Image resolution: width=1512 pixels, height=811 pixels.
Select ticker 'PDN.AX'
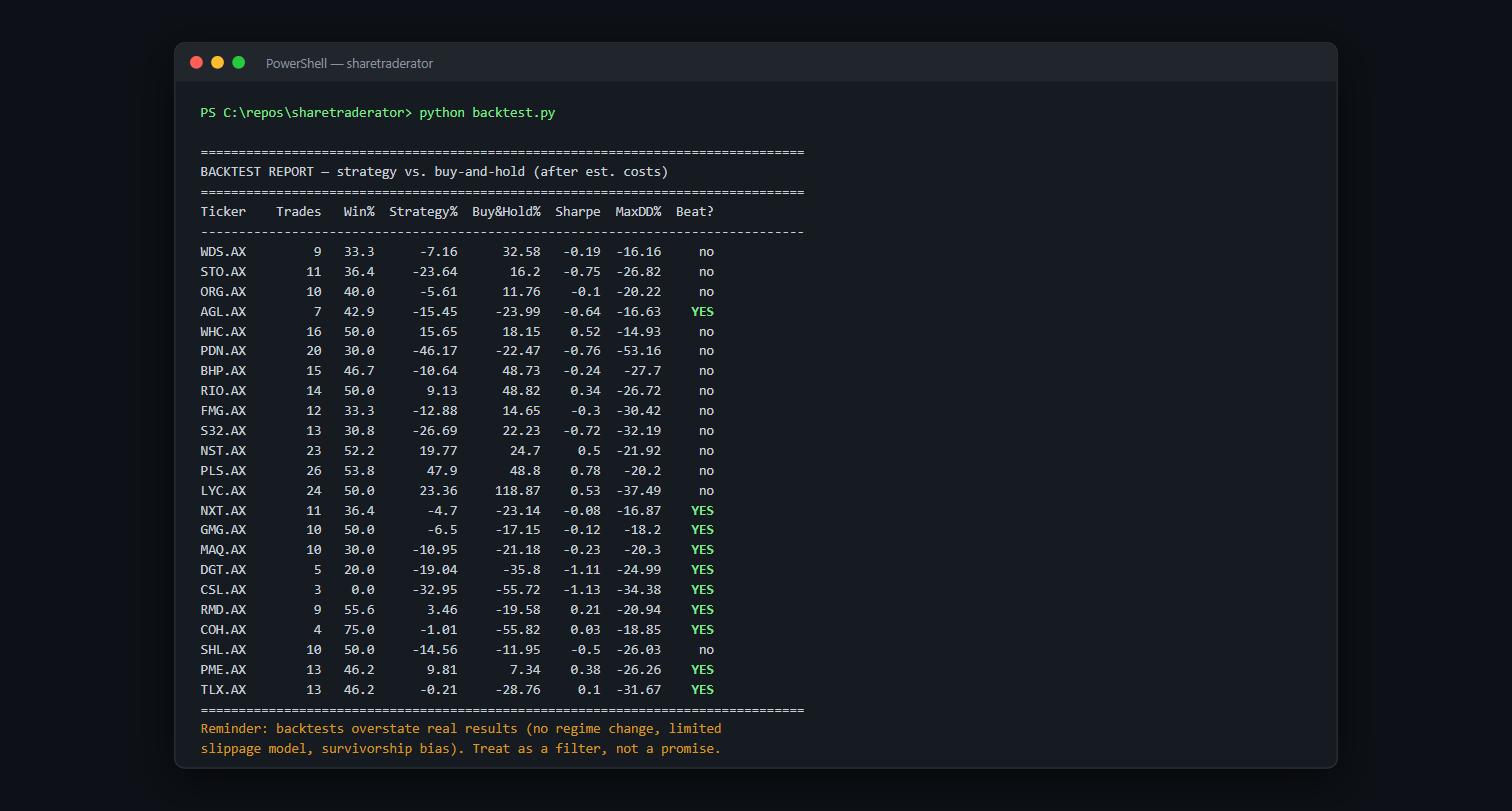pos(223,350)
